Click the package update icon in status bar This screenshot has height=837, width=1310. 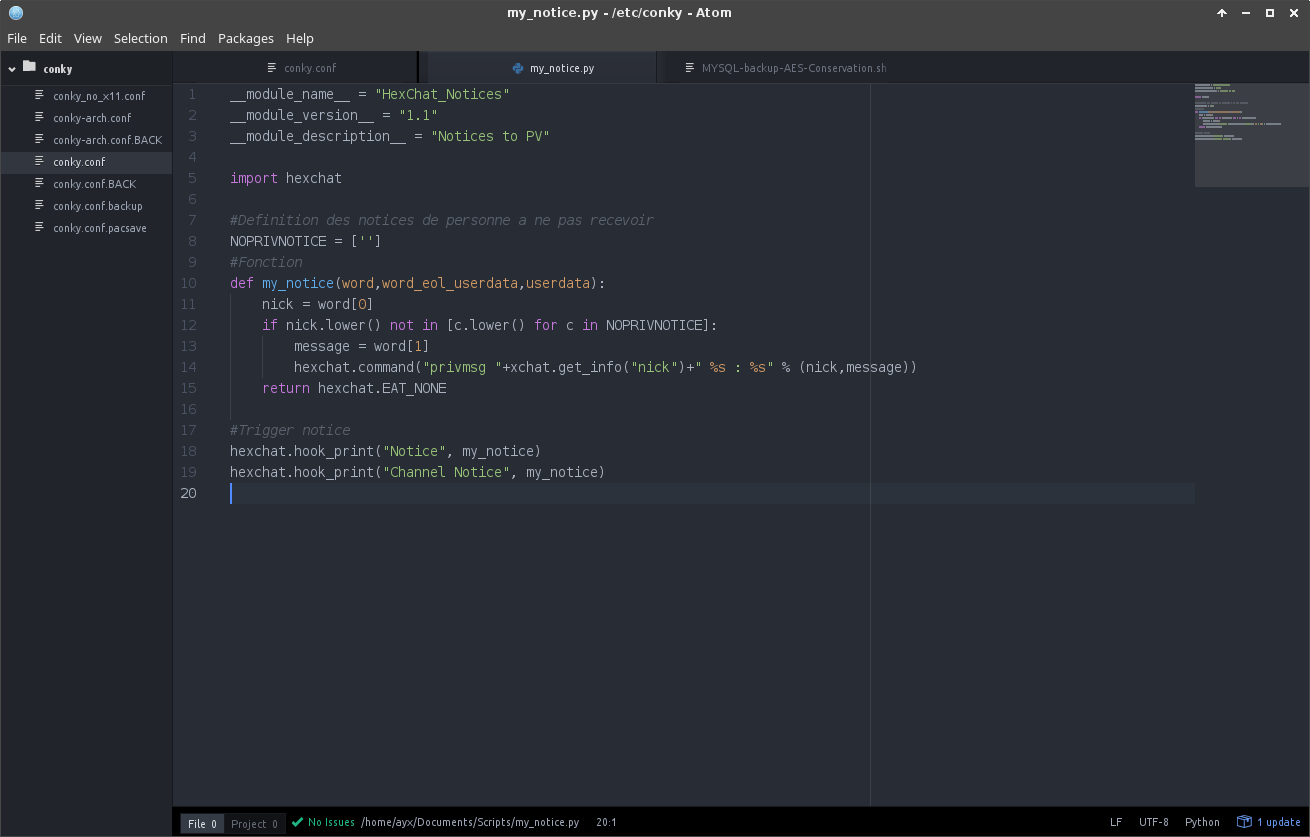[x=1244, y=822]
